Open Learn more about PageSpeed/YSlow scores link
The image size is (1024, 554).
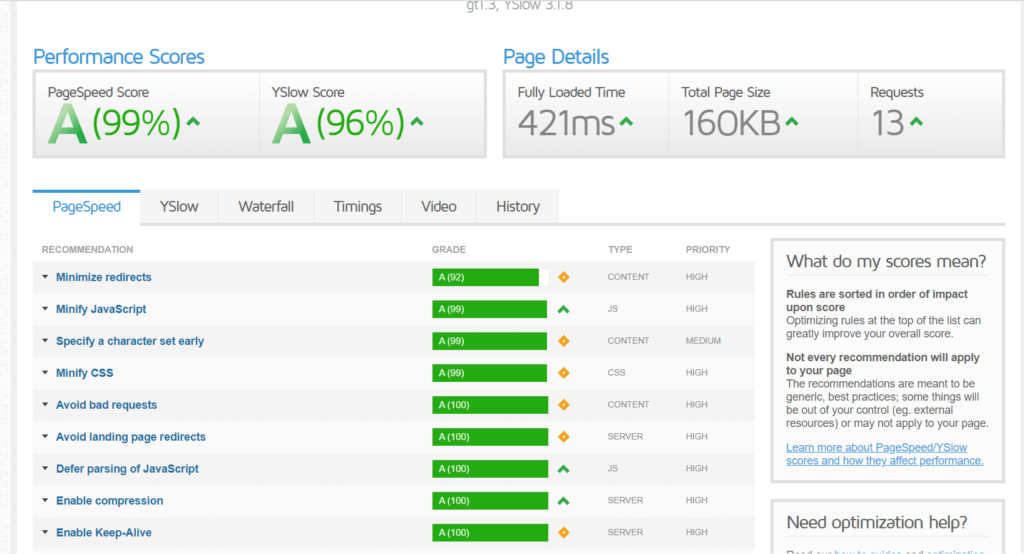[884, 454]
